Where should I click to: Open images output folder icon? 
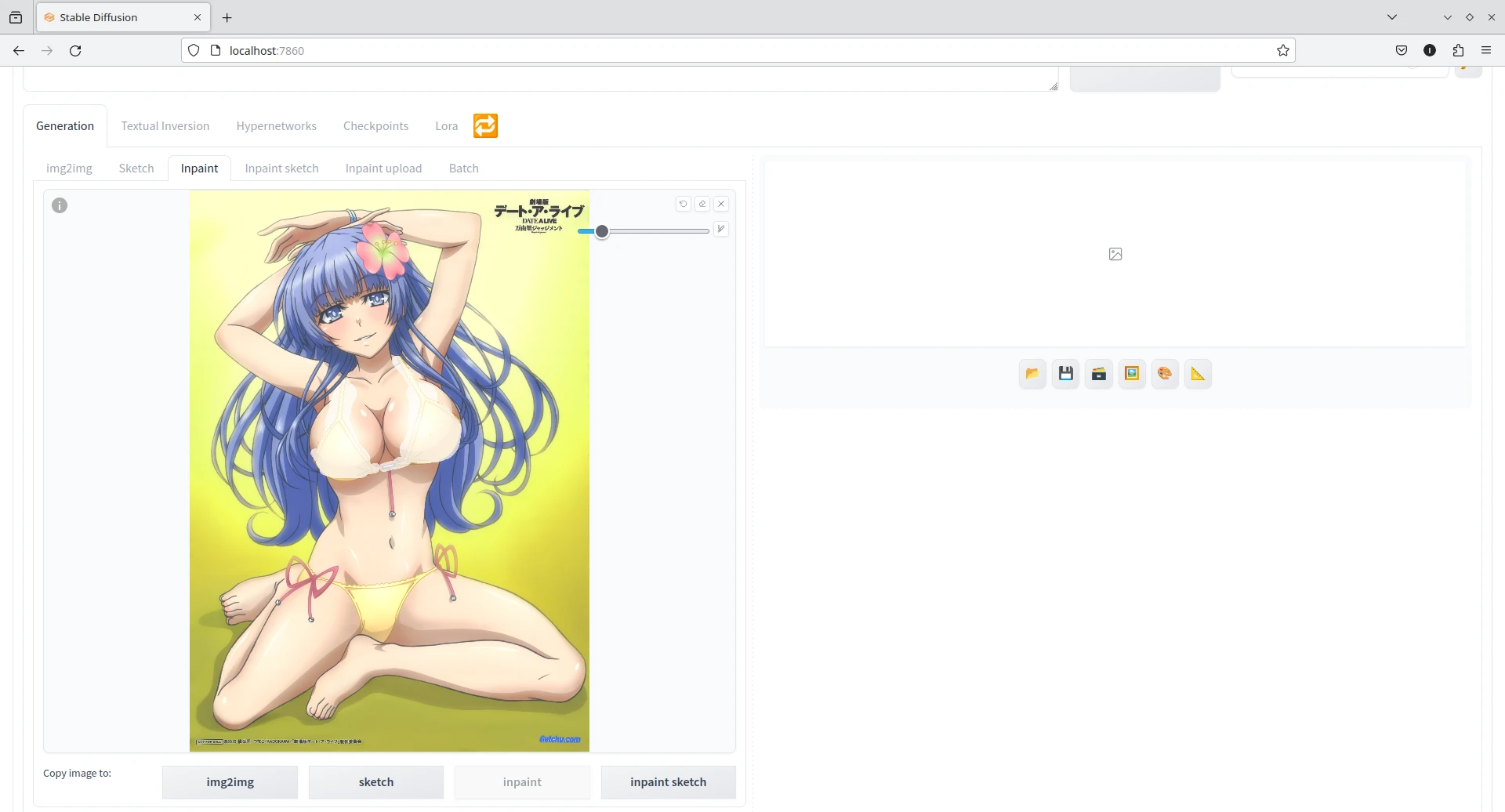[x=1032, y=374]
